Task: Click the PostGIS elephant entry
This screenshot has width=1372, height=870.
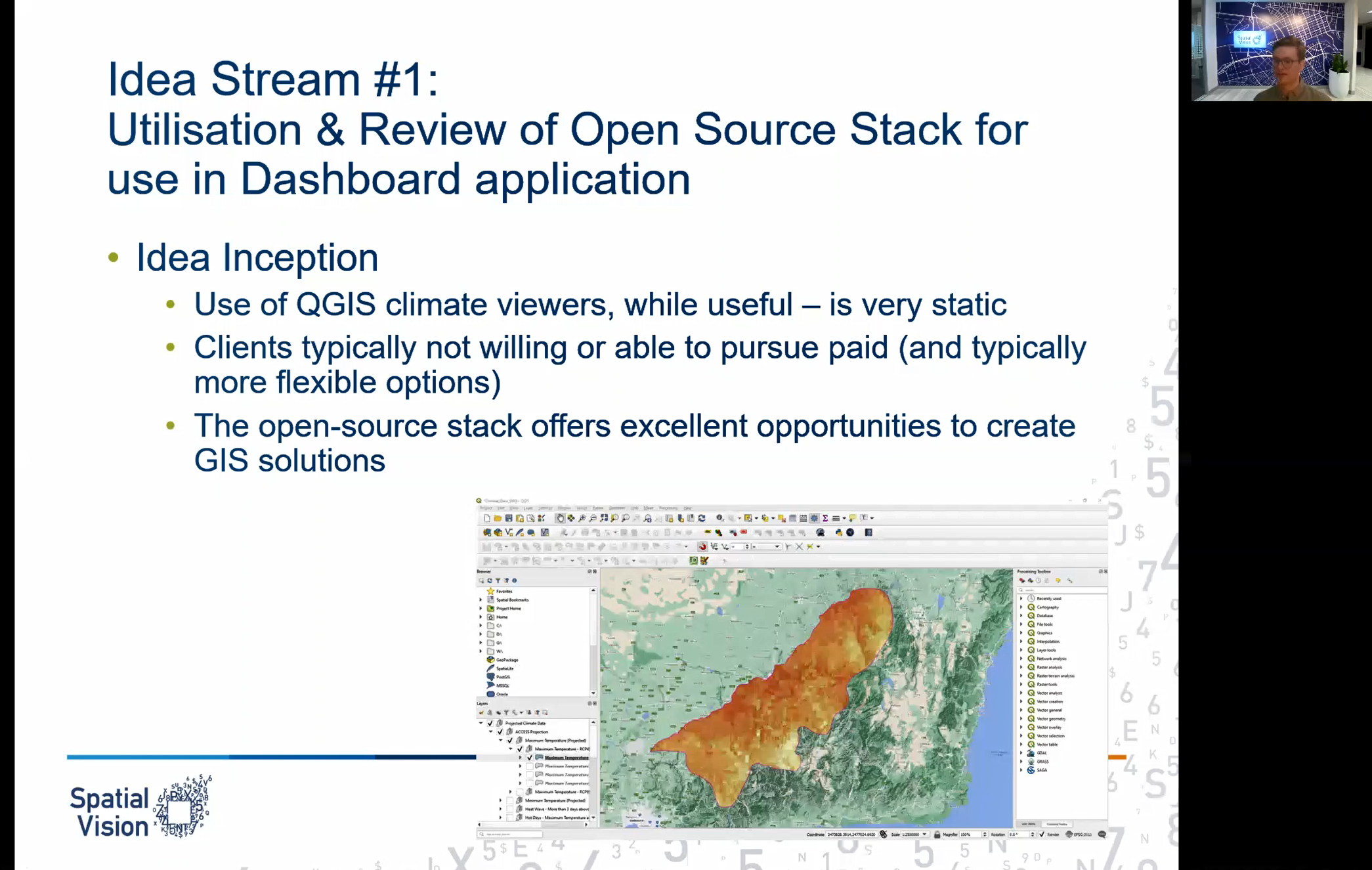Action: (499, 676)
